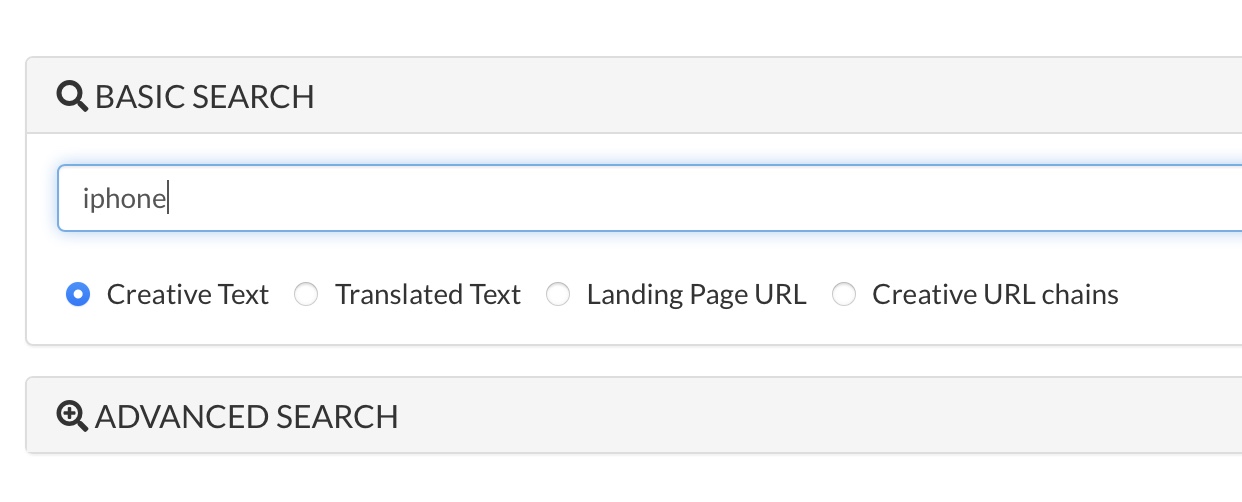This screenshot has width=1242, height=502.
Task: Click the "Creative Text" label text
Action: tap(188, 295)
